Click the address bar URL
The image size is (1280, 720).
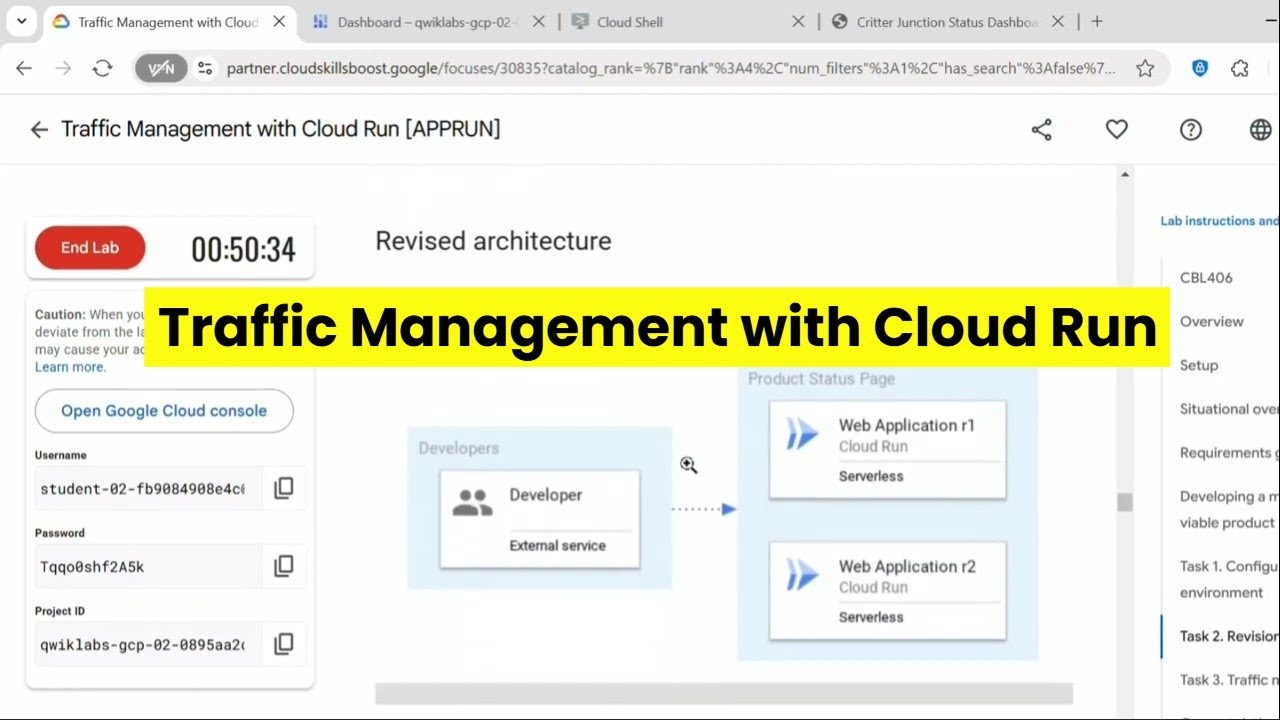[x=671, y=68]
